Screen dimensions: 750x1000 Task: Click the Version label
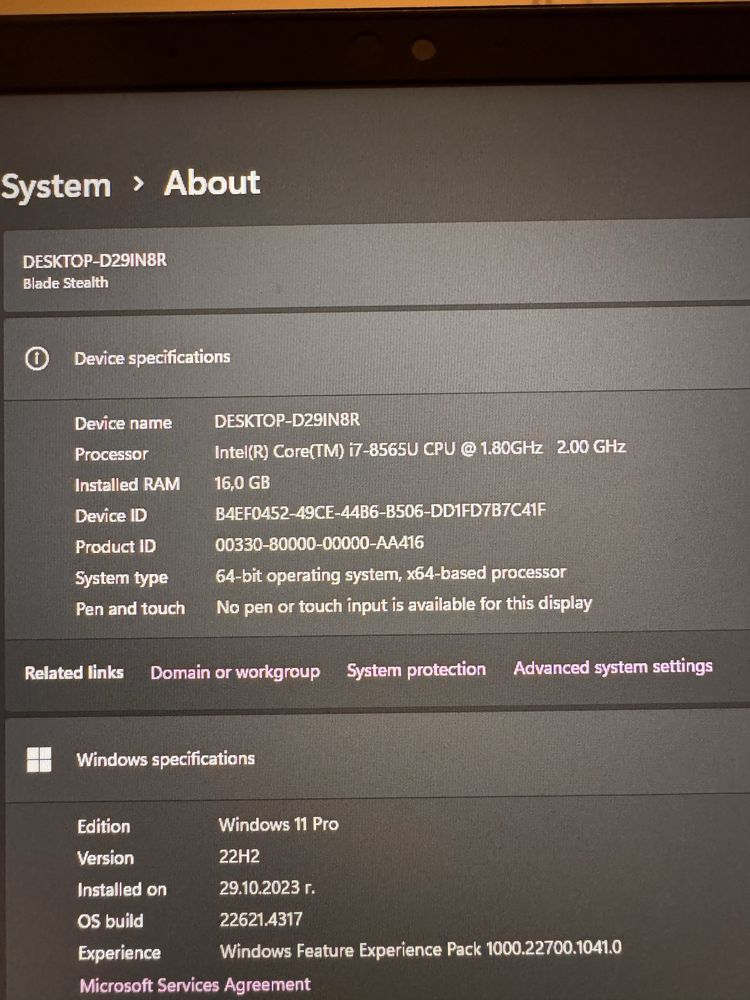106,858
